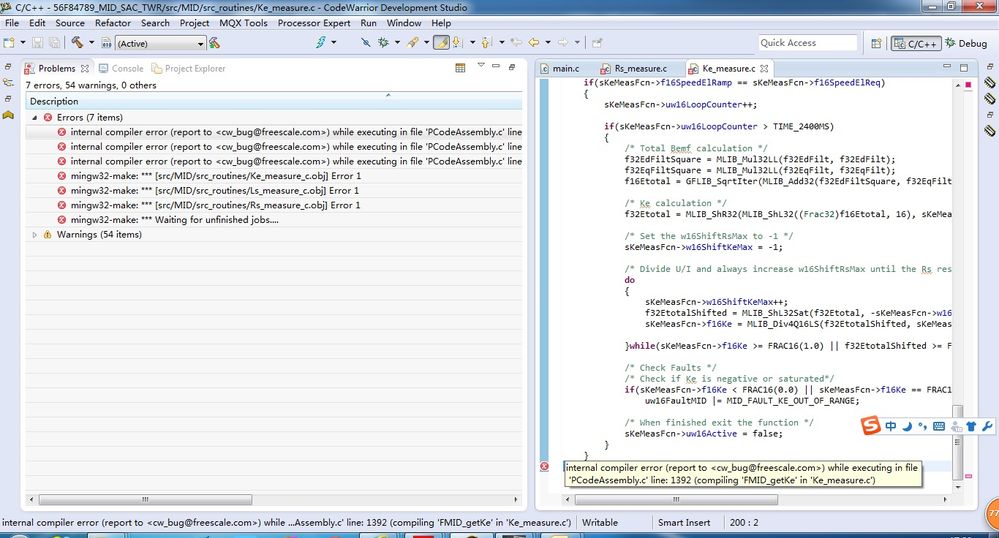Open the MQX Tools menu

click(x=243, y=22)
